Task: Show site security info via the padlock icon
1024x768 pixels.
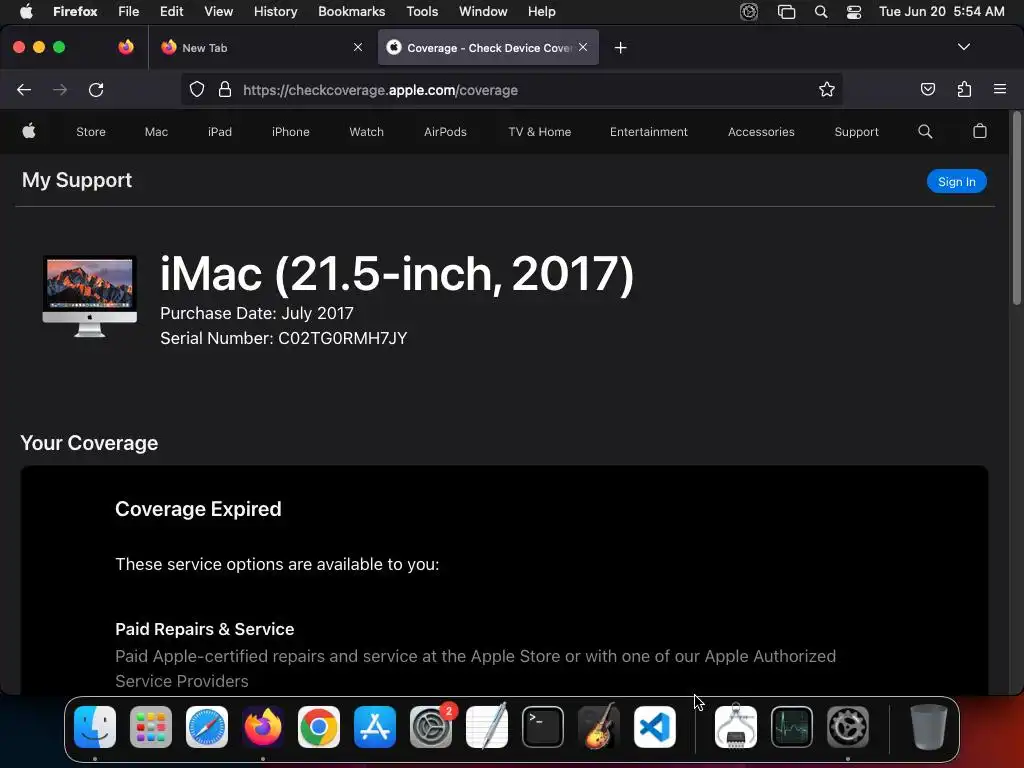Action: pyautogui.click(x=225, y=89)
